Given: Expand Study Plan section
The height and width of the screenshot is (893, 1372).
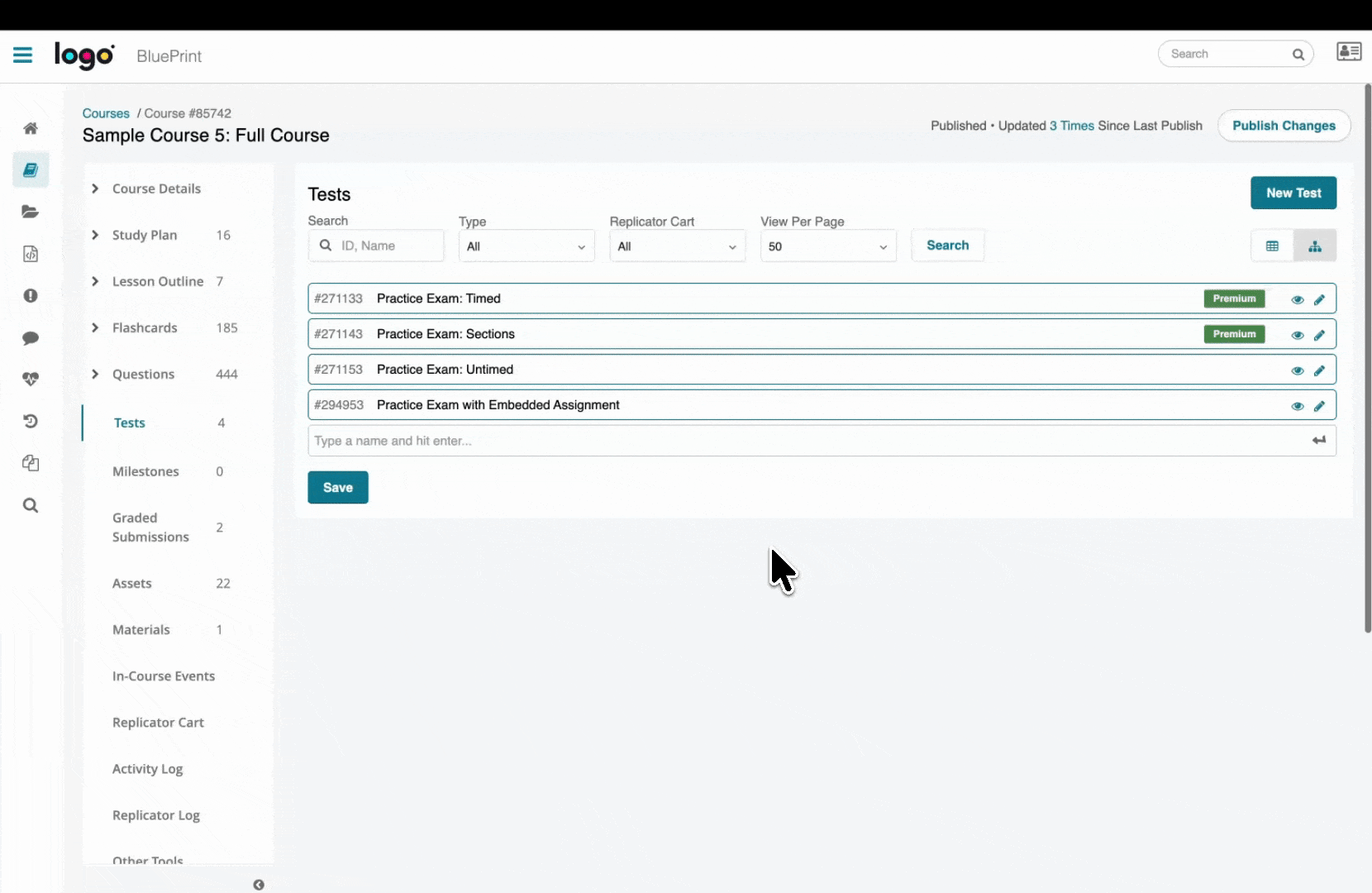Looking at the screenshot, I should coord(95,235).
